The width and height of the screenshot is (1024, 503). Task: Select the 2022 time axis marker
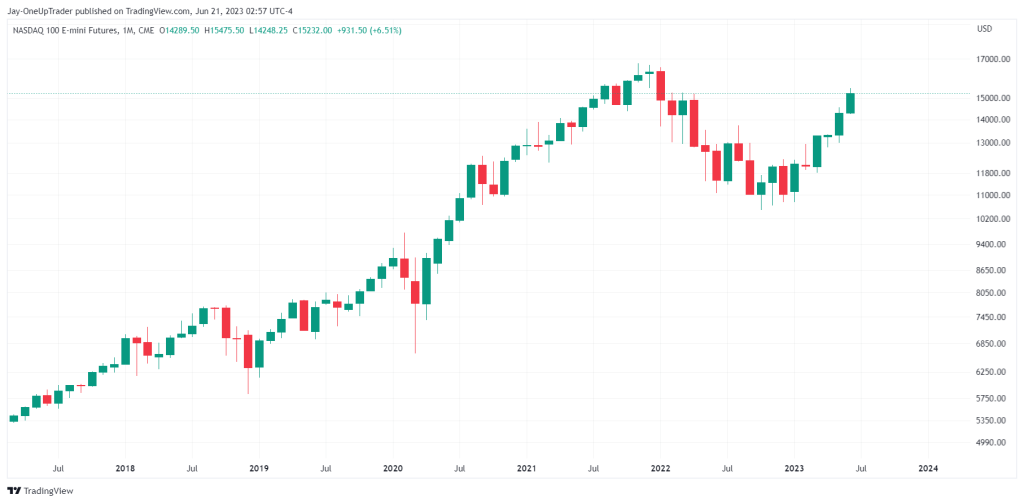[x=660, y=468]
